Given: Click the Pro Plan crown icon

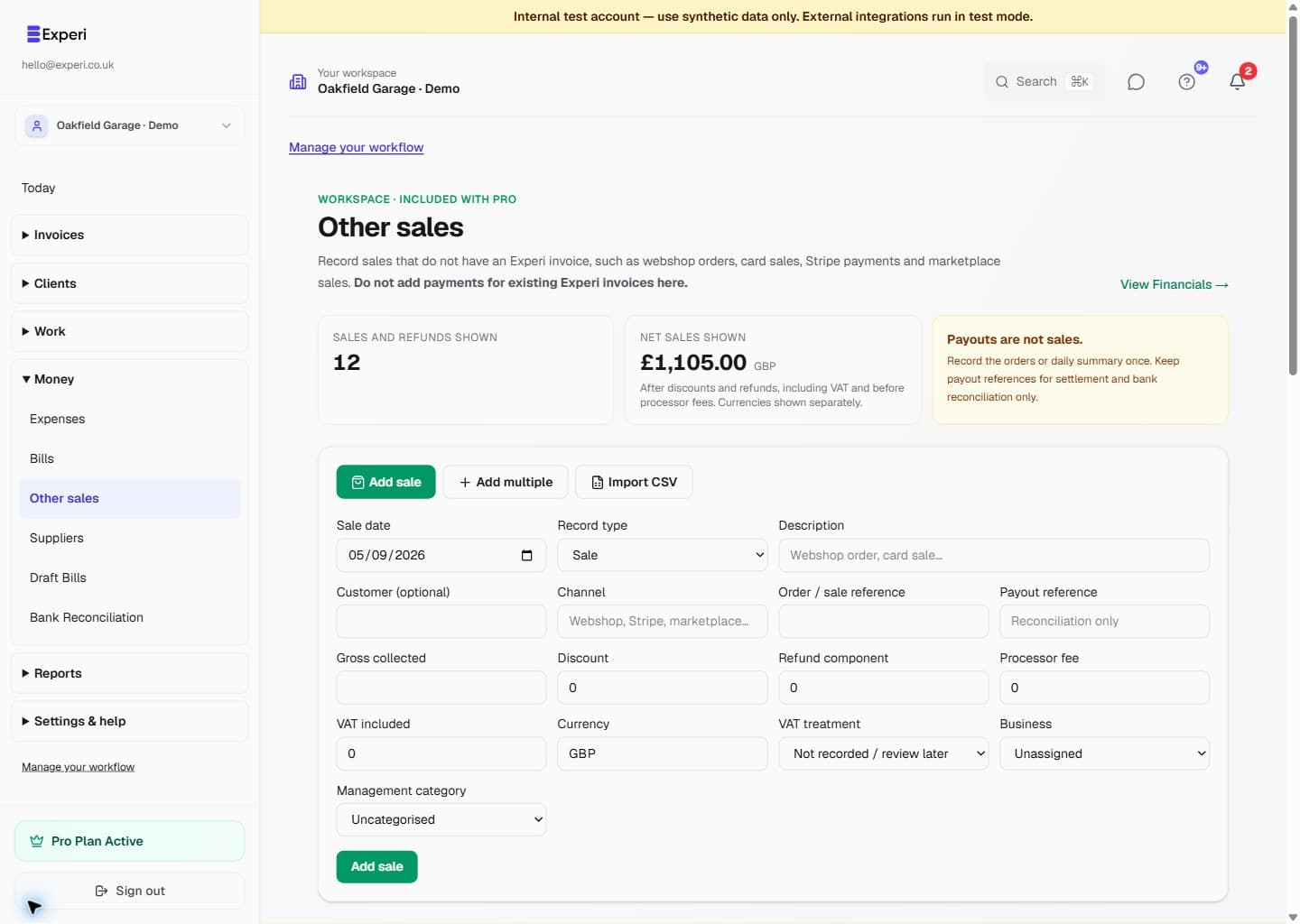Looking at the screenshot, I should (37, 841).
